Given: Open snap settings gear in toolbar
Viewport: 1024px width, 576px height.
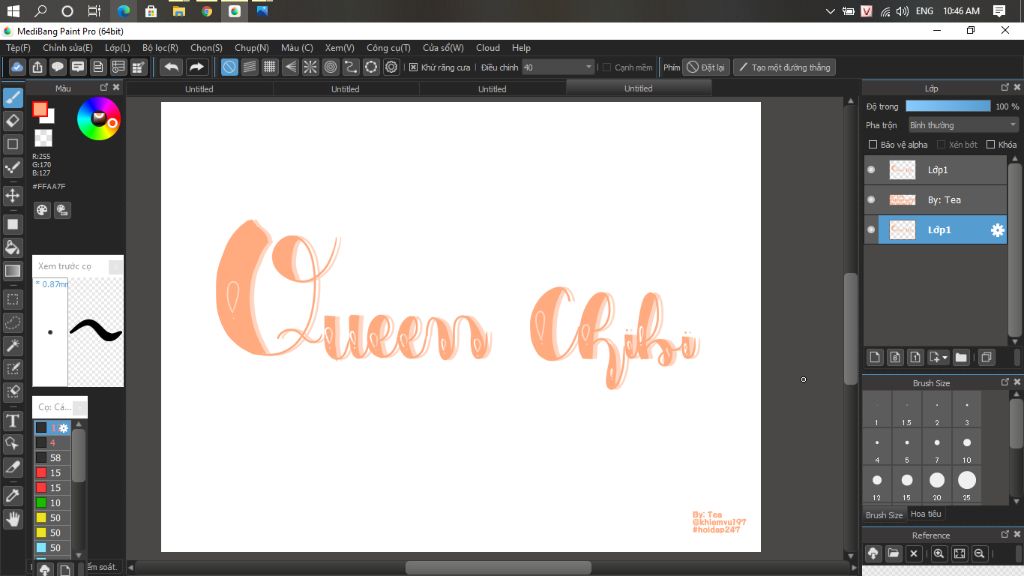Looking at the screenshot, I should click(x=391, y=67).
